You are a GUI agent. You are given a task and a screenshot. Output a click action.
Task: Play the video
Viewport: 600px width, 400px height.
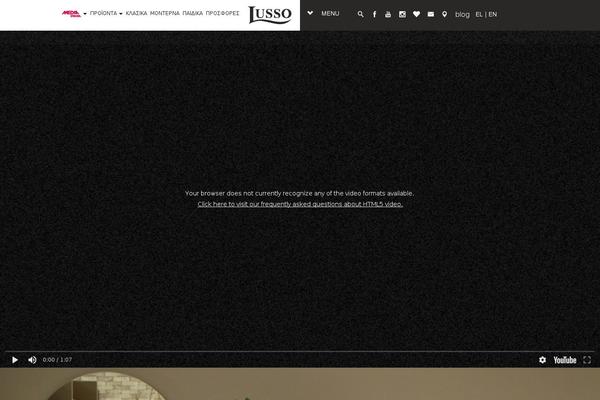coord(15,360)
